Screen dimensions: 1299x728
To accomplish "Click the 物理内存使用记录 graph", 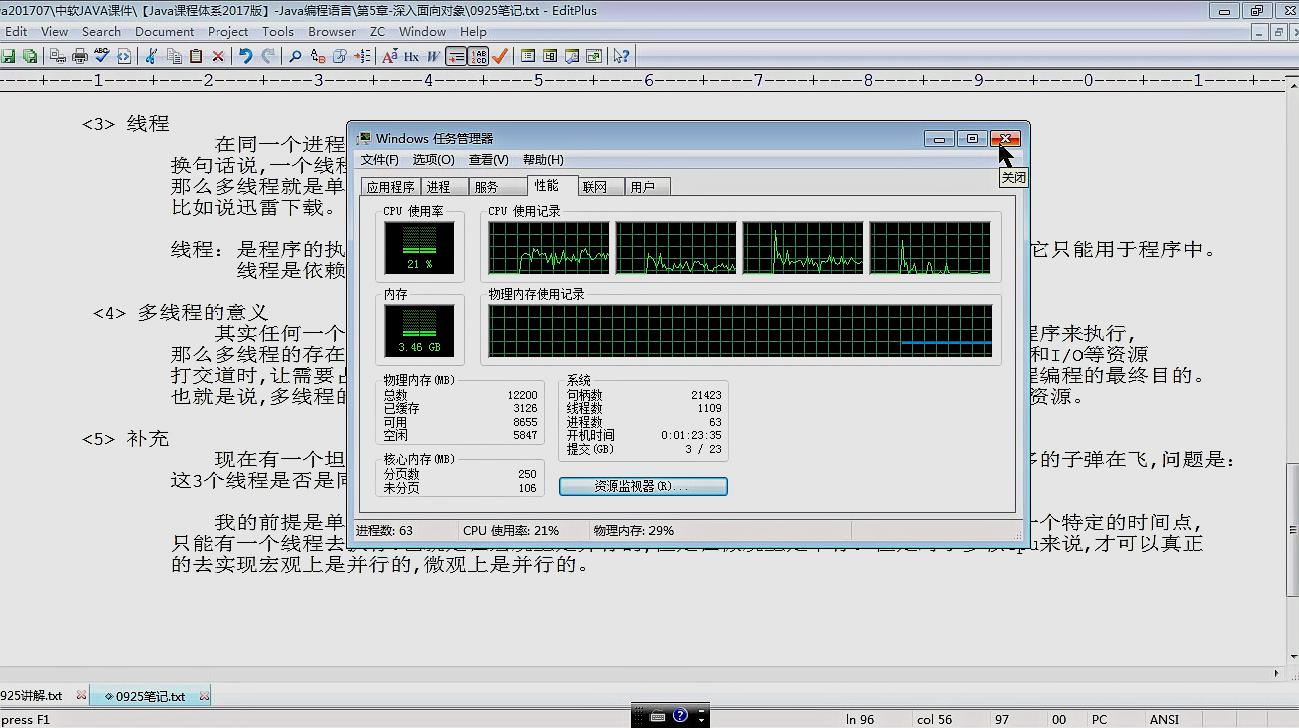I will tap(740, 331).
